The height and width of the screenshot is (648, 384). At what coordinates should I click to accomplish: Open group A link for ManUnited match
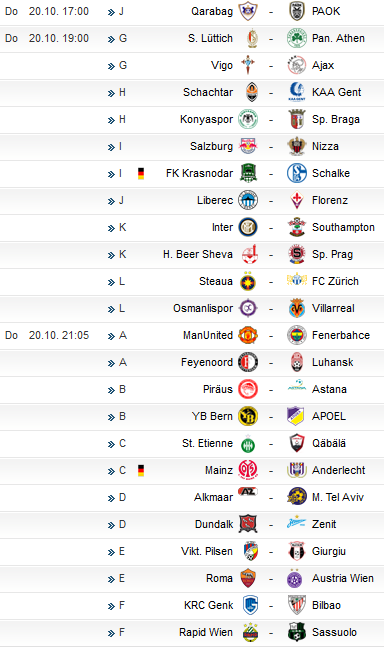click(117, 335)
